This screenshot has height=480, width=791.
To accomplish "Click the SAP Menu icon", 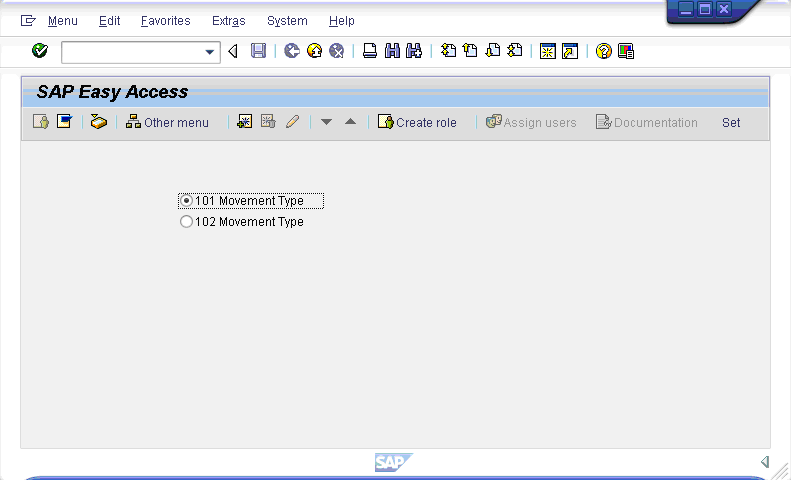I will coord(65,122).
